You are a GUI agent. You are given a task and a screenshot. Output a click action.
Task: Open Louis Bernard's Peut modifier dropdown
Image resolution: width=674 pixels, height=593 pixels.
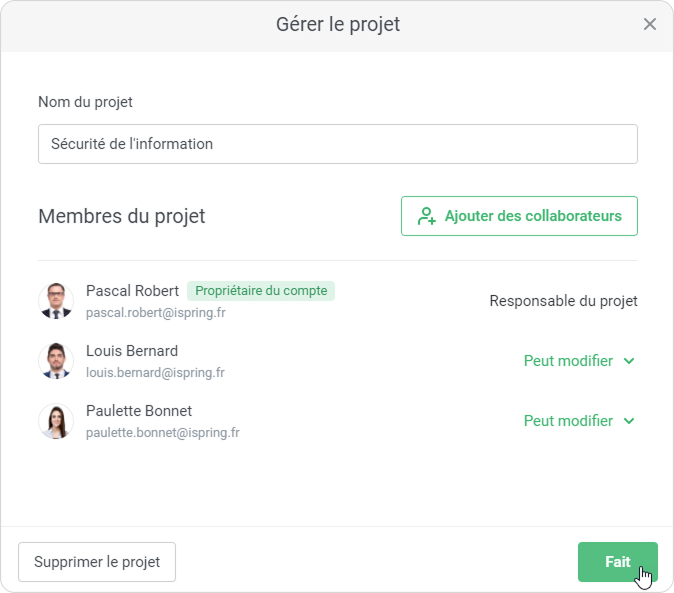(x=569, y=361)
